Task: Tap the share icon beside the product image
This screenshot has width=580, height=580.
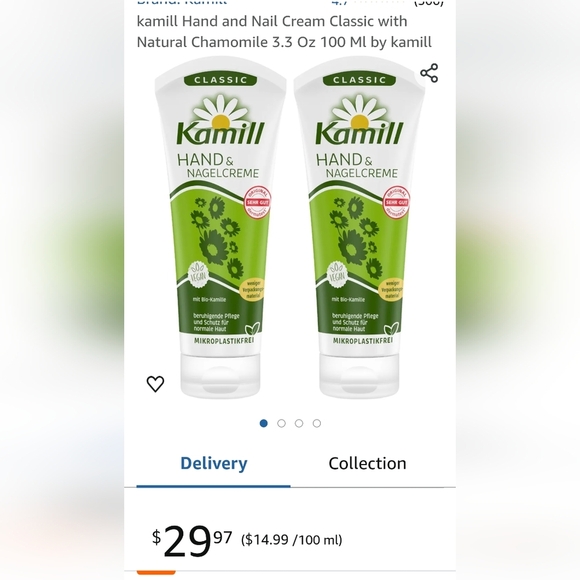Action: (x=429, y=73)
